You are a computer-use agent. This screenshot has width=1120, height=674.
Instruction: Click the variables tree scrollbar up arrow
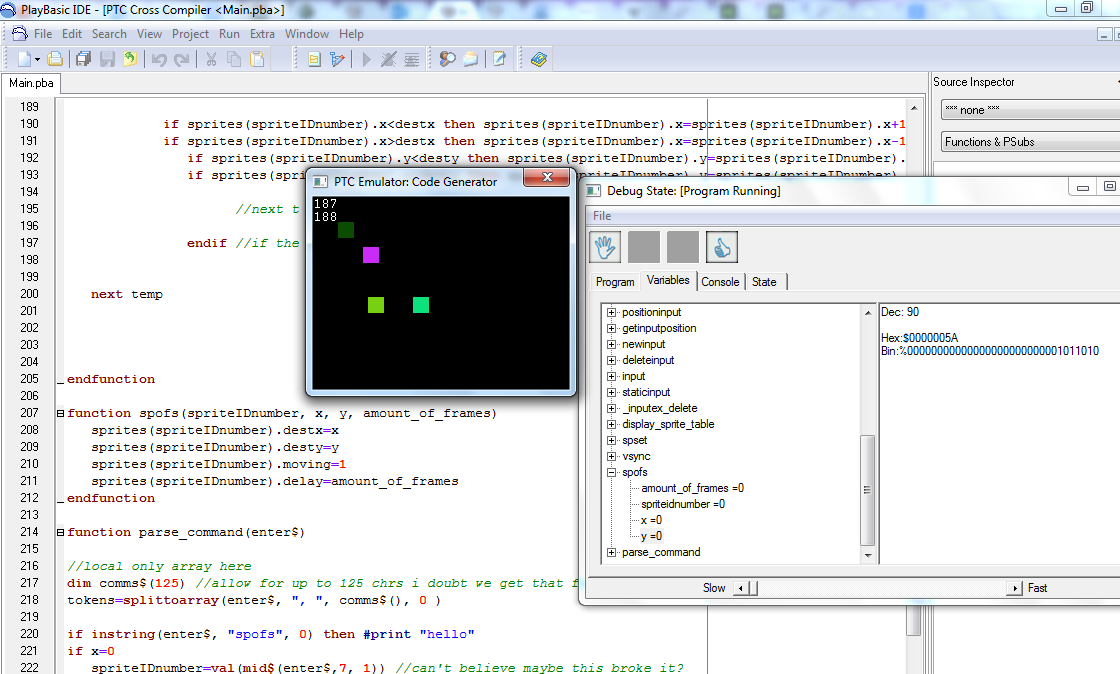(868, 313)
